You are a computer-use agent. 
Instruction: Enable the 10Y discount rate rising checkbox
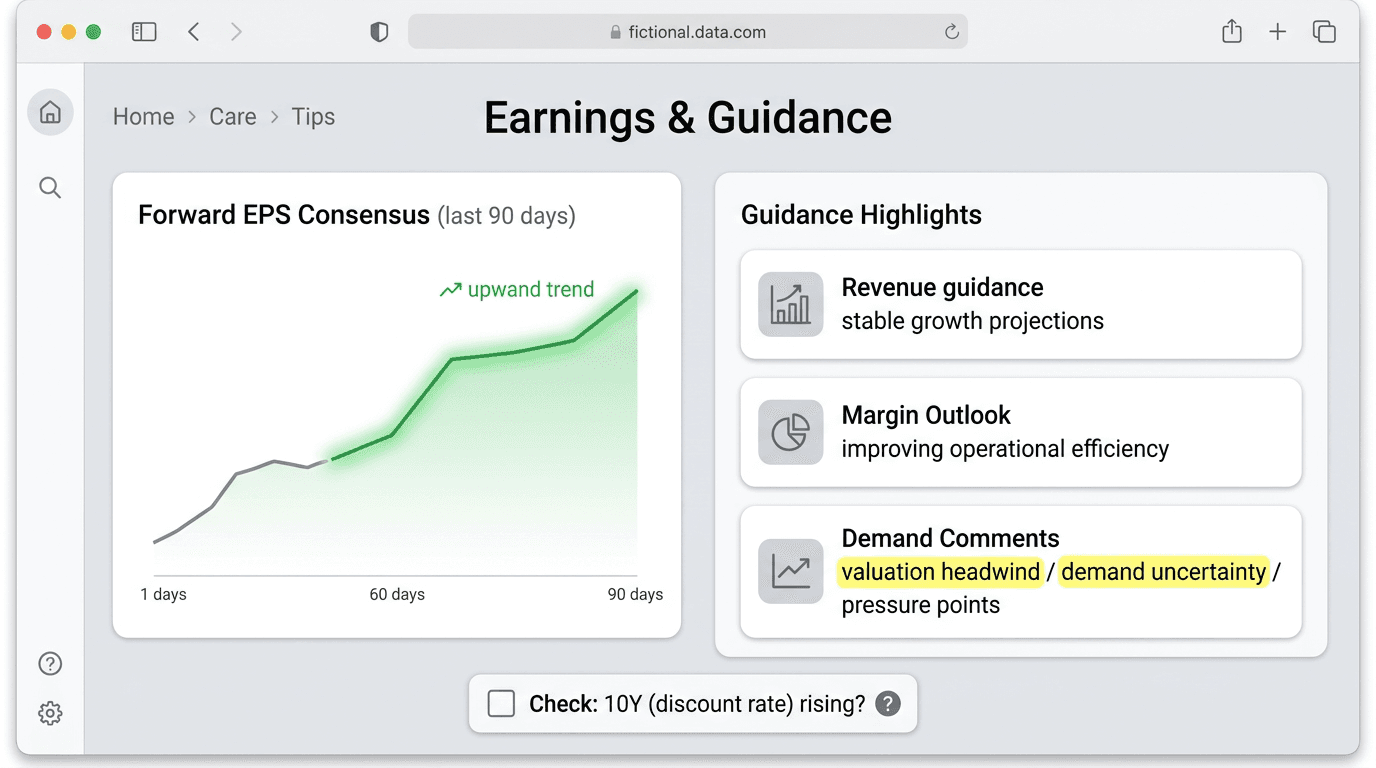(501, 704)
